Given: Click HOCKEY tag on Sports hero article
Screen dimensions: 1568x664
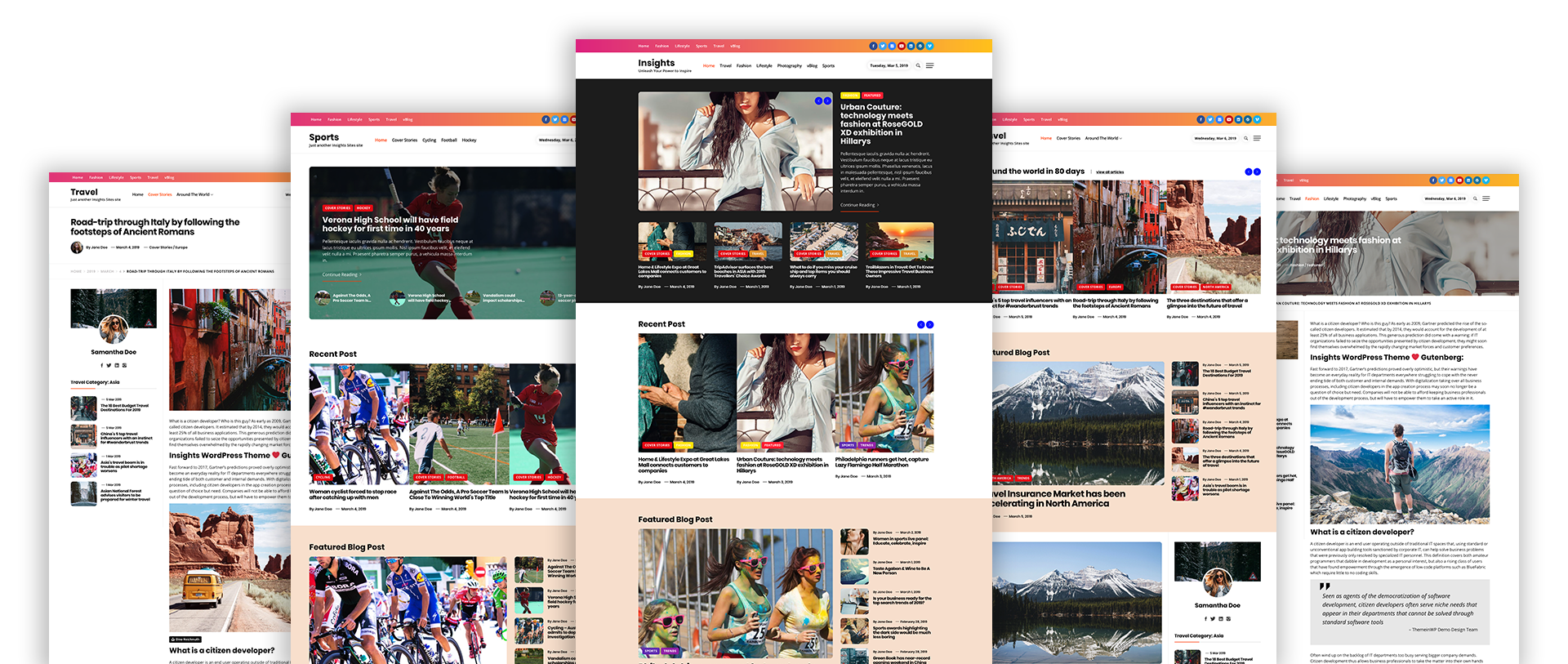Looking at the screenshot, I should (x=363, y=208).
